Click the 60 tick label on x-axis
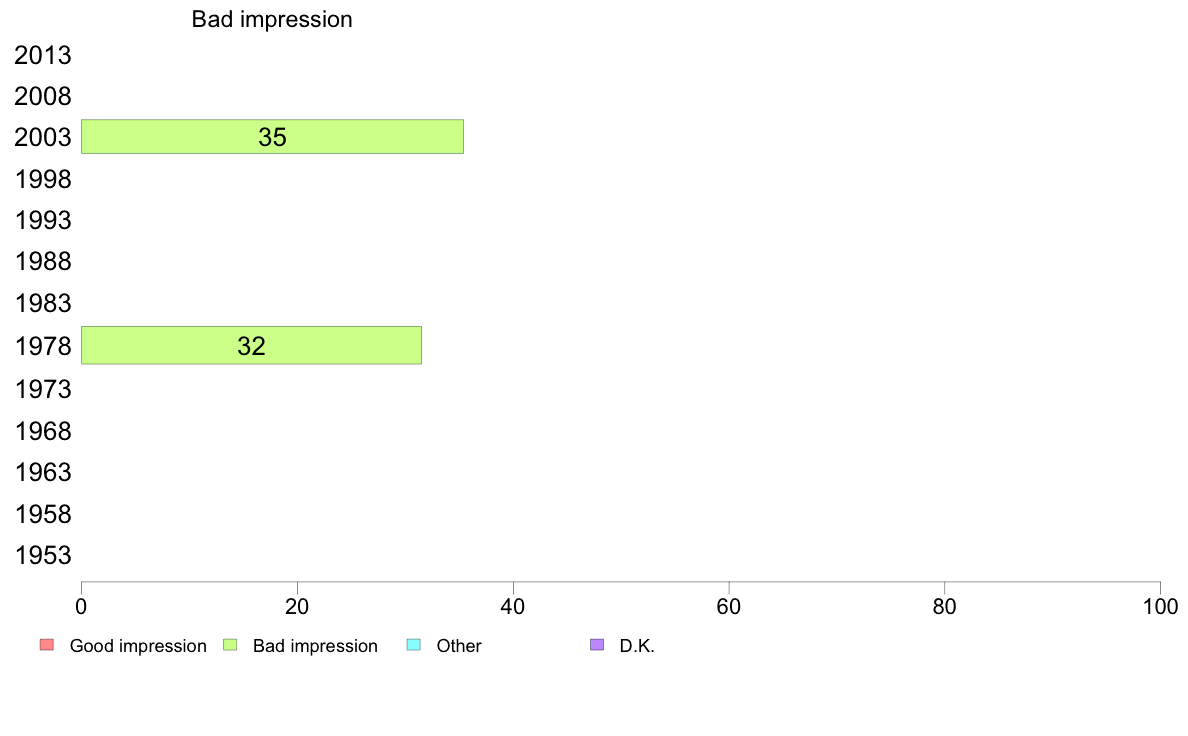 (x=729, y=606)
